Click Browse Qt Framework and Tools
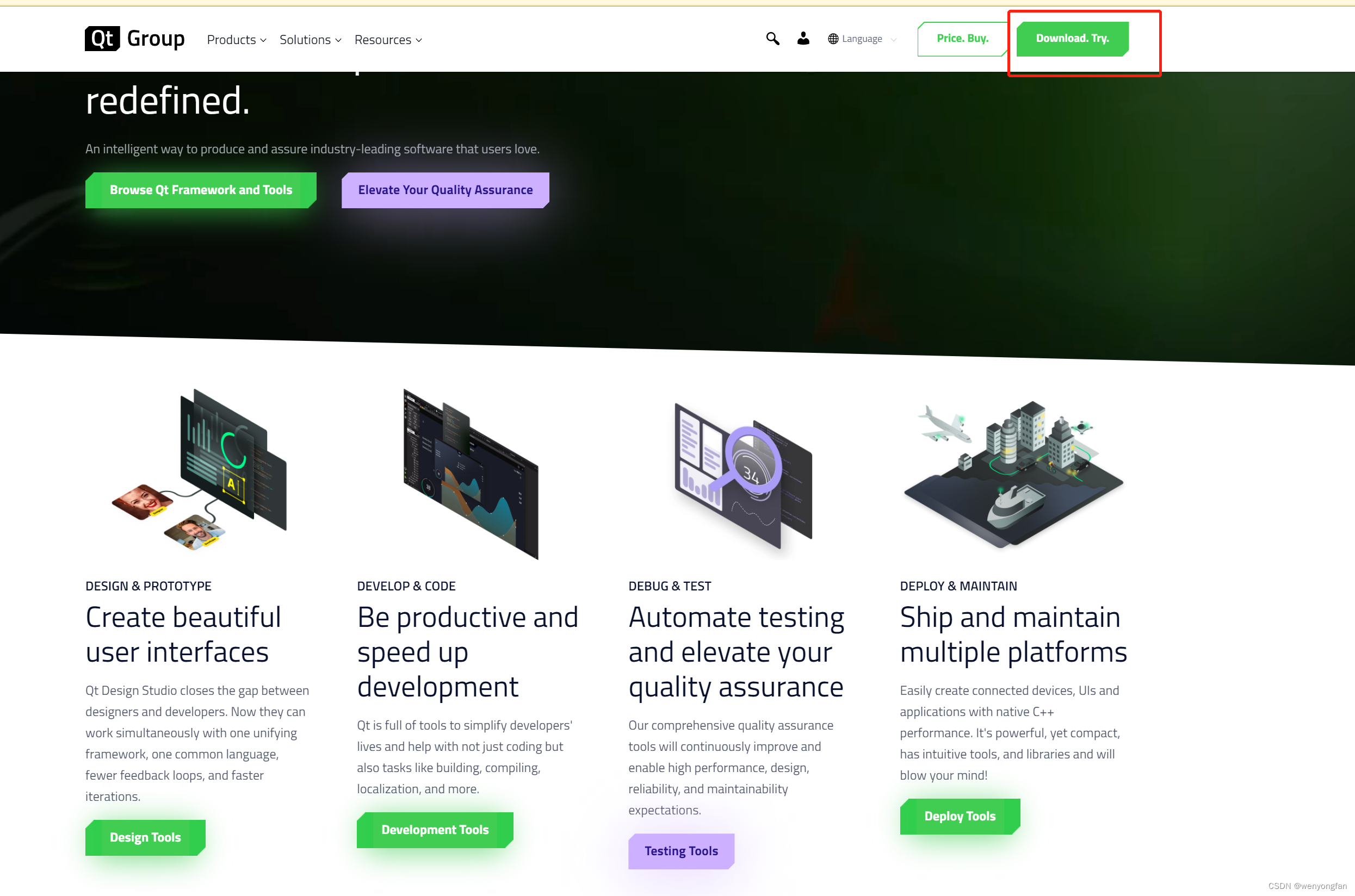 click(x=200, y=188)
